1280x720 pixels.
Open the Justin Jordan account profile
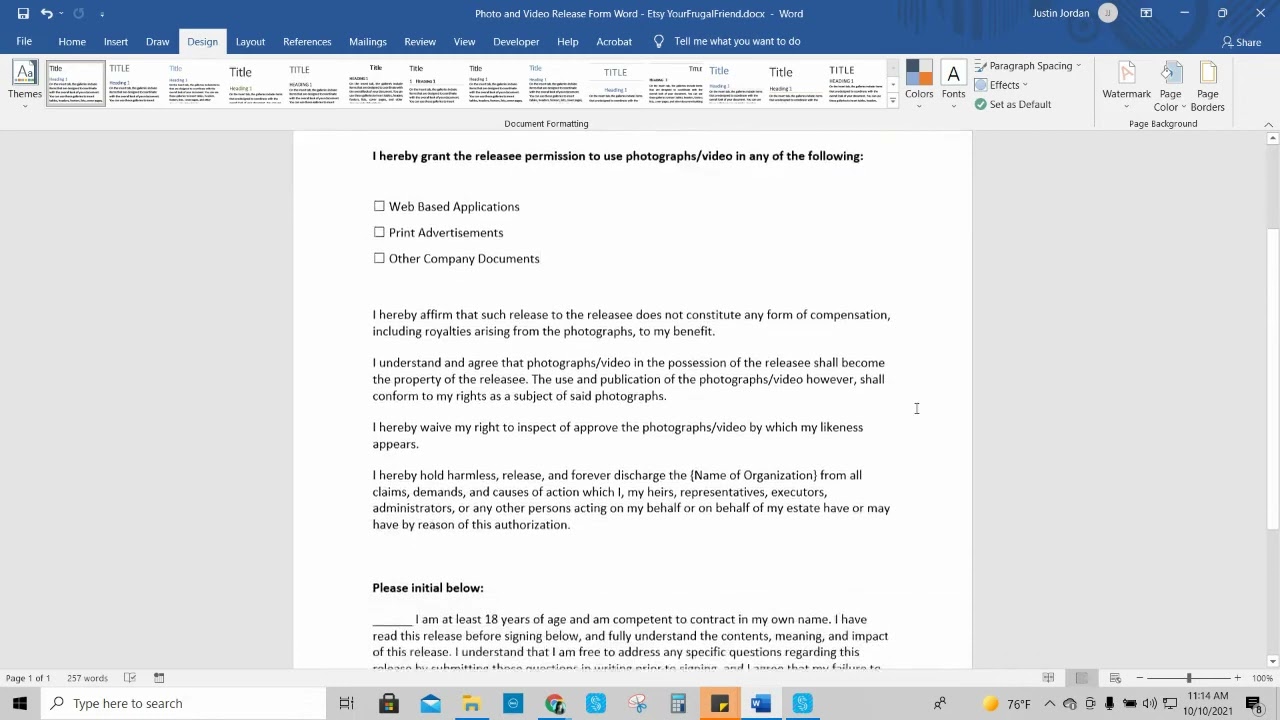pos(1074,13)
